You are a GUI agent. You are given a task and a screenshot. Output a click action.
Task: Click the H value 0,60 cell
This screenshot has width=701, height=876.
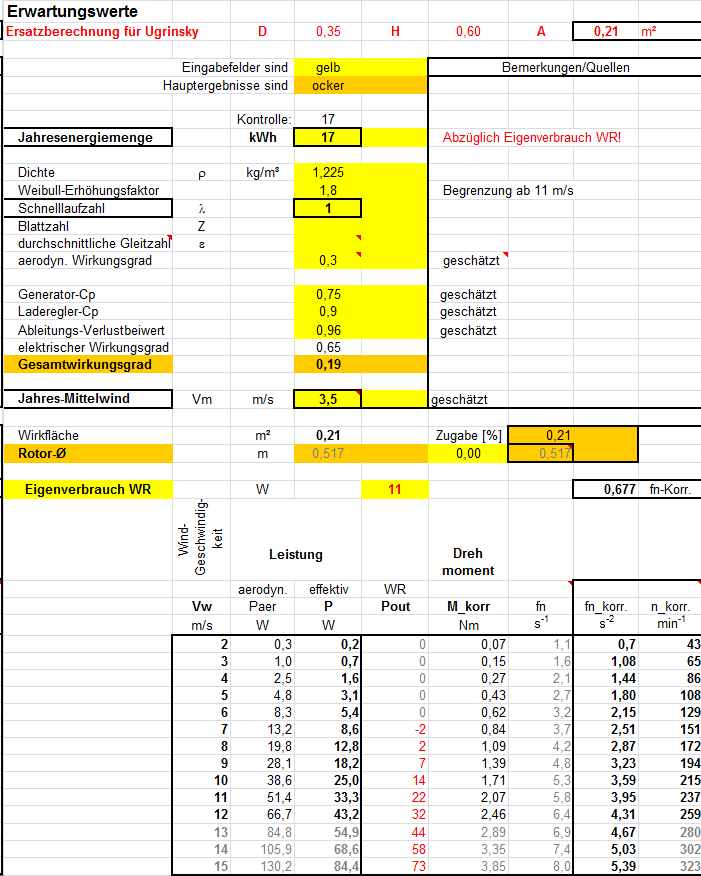coord(468,31)
